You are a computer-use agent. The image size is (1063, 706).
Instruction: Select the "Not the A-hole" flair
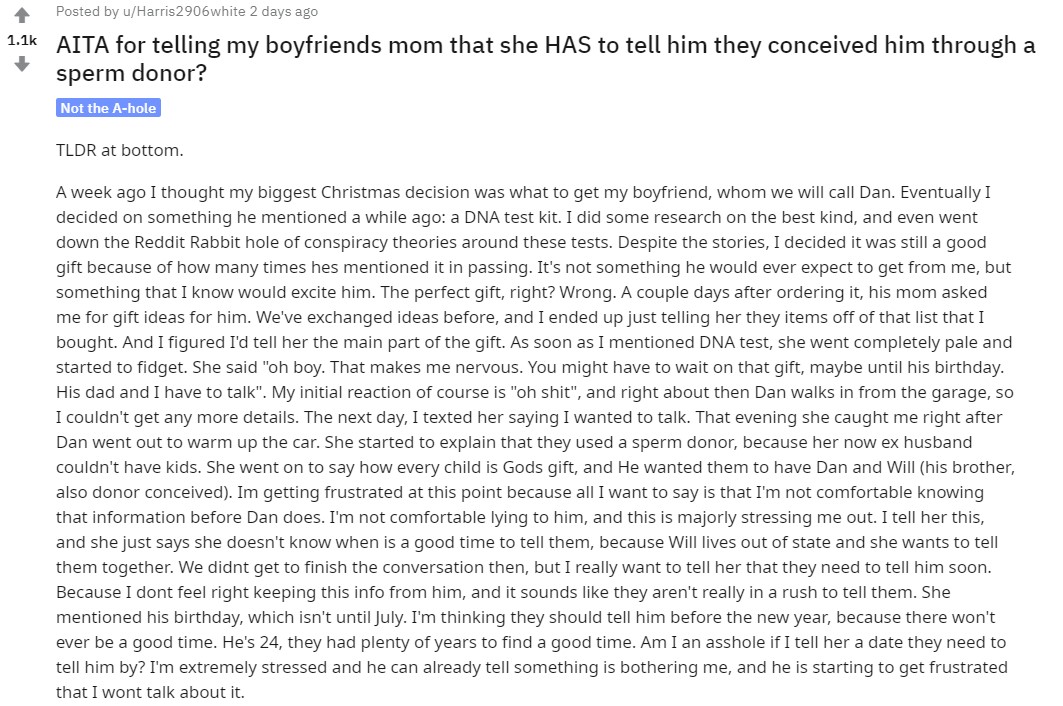tap(109, 108)
